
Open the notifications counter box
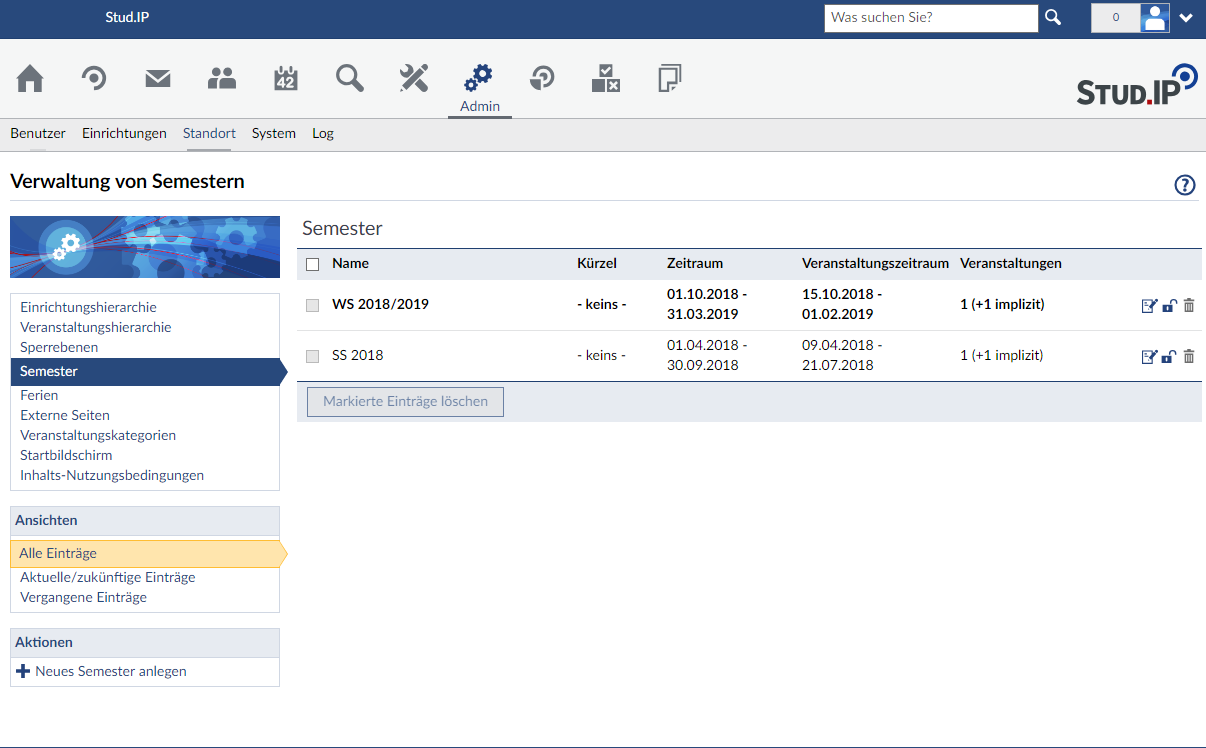pyautogui.click(x=1115, y=18)
